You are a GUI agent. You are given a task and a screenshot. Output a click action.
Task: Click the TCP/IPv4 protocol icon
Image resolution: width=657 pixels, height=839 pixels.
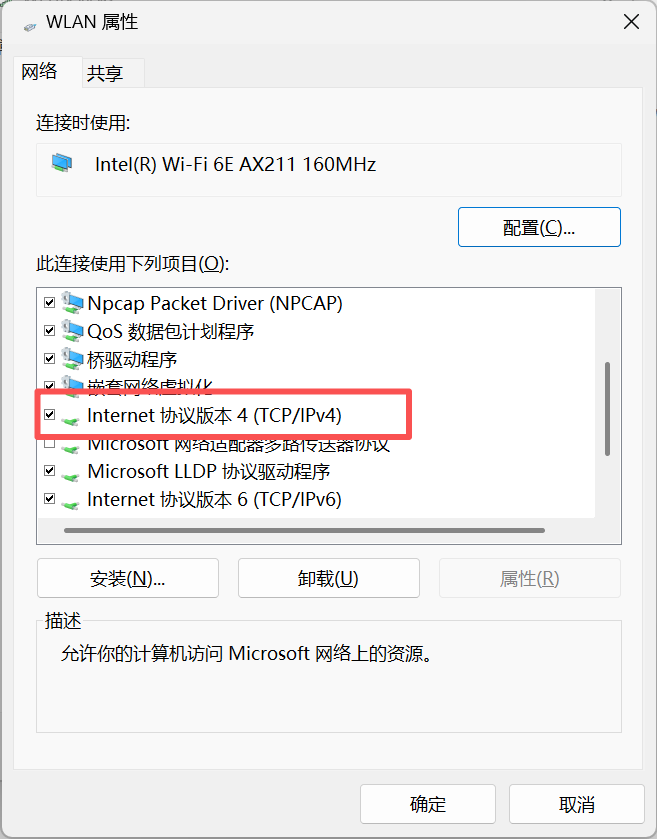pyautogui.click(x=70, y=419)
